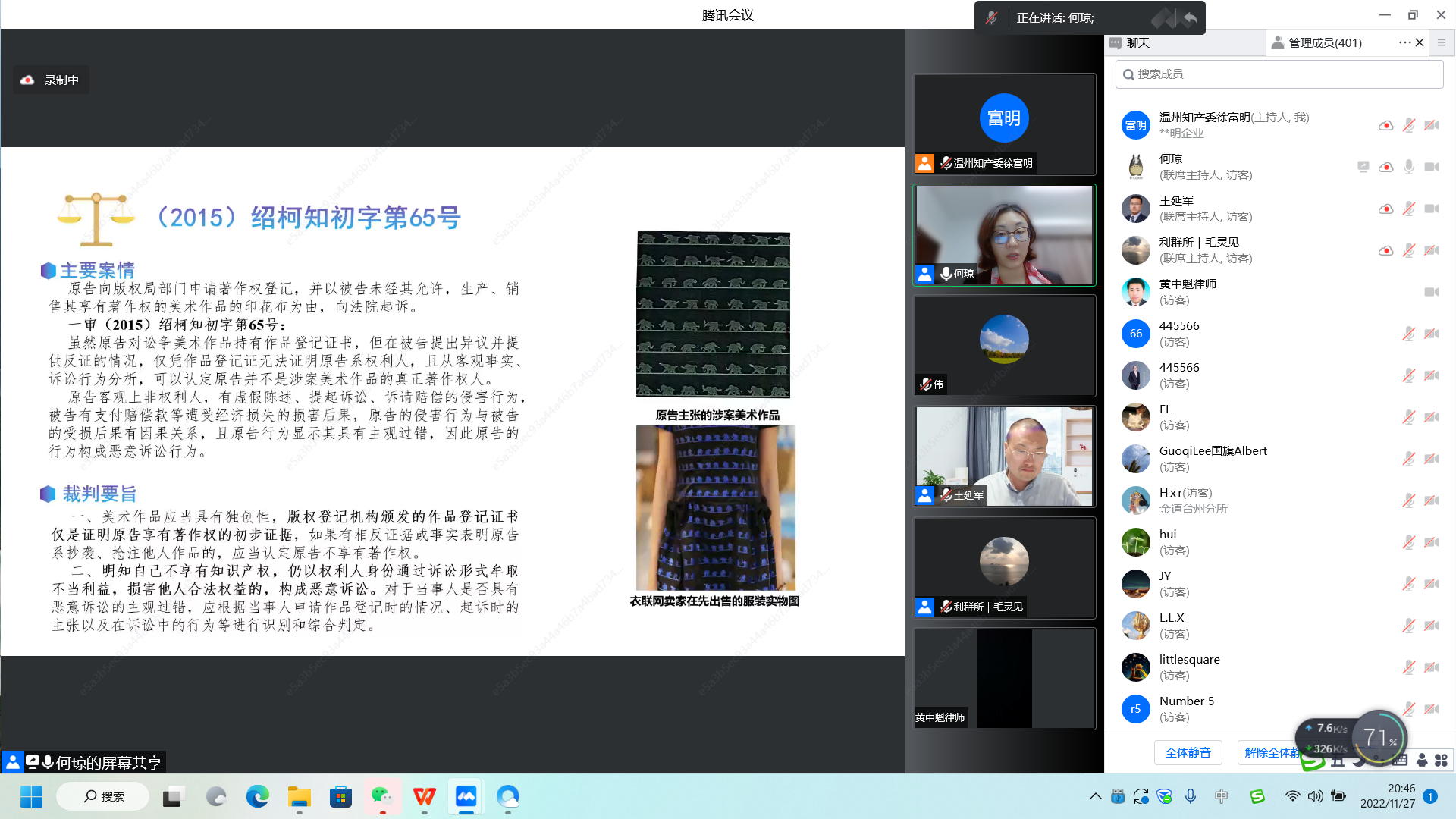1456x819 pixels.
Task: Click the screen share icon beside 何琼
Action: tap(1363, 167)
